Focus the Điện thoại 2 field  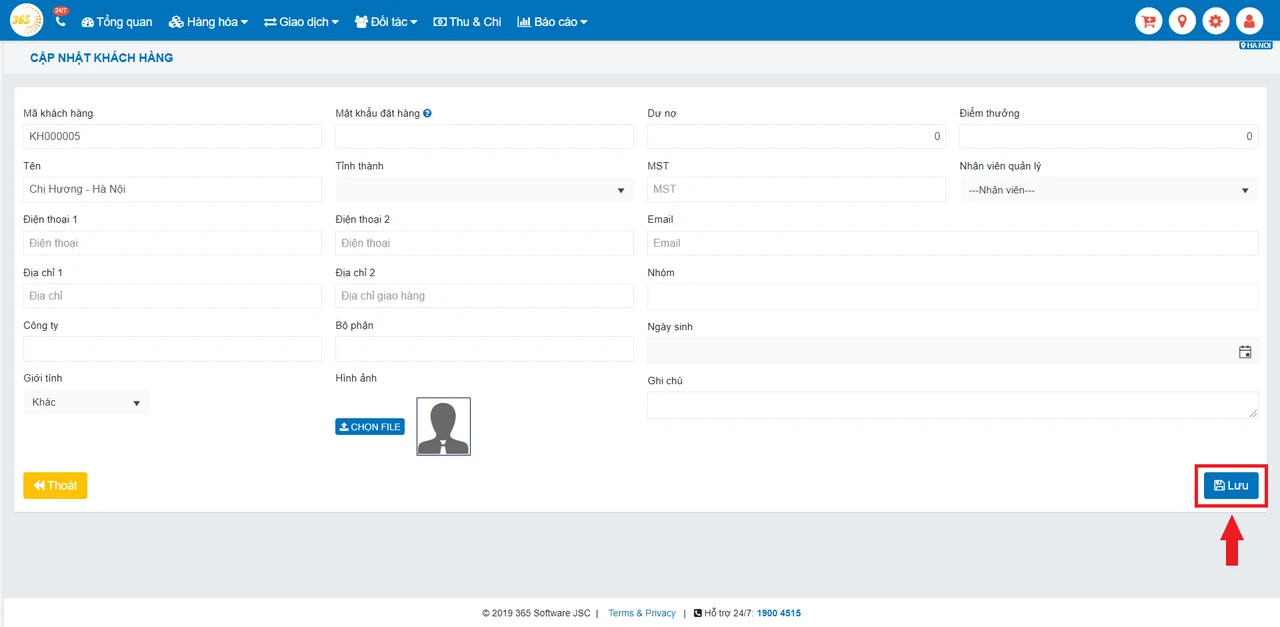[484, 243]
